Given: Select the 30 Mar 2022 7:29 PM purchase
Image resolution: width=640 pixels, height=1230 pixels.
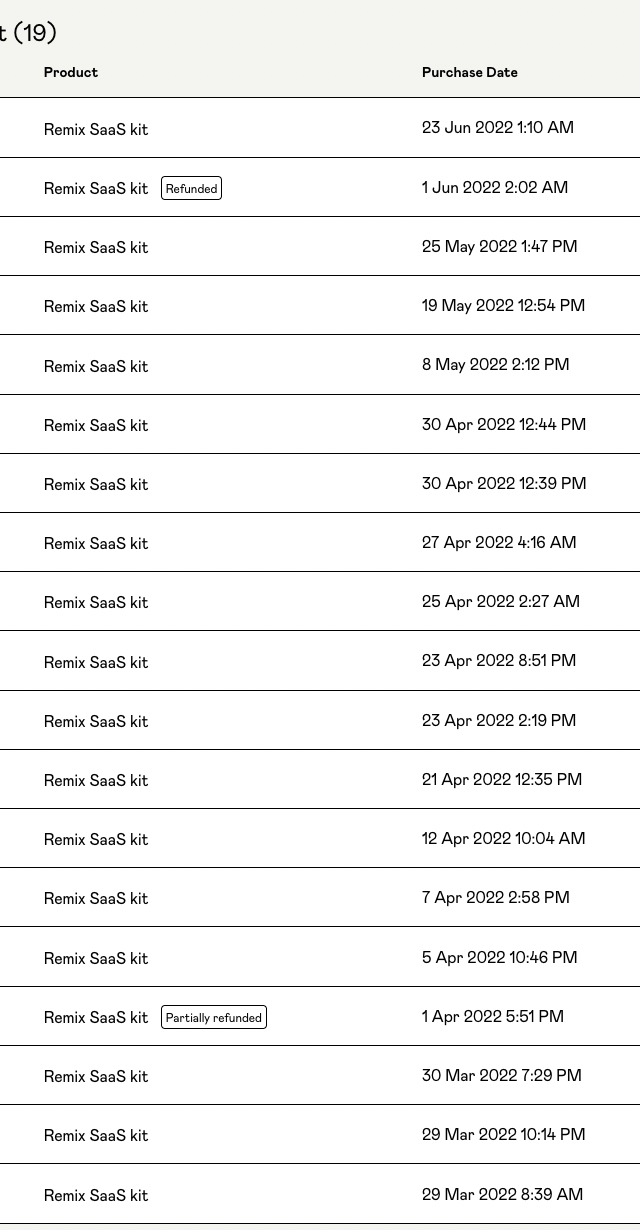Looking at the screenshot, I should pyautogui.click(x=320, y=1075).
